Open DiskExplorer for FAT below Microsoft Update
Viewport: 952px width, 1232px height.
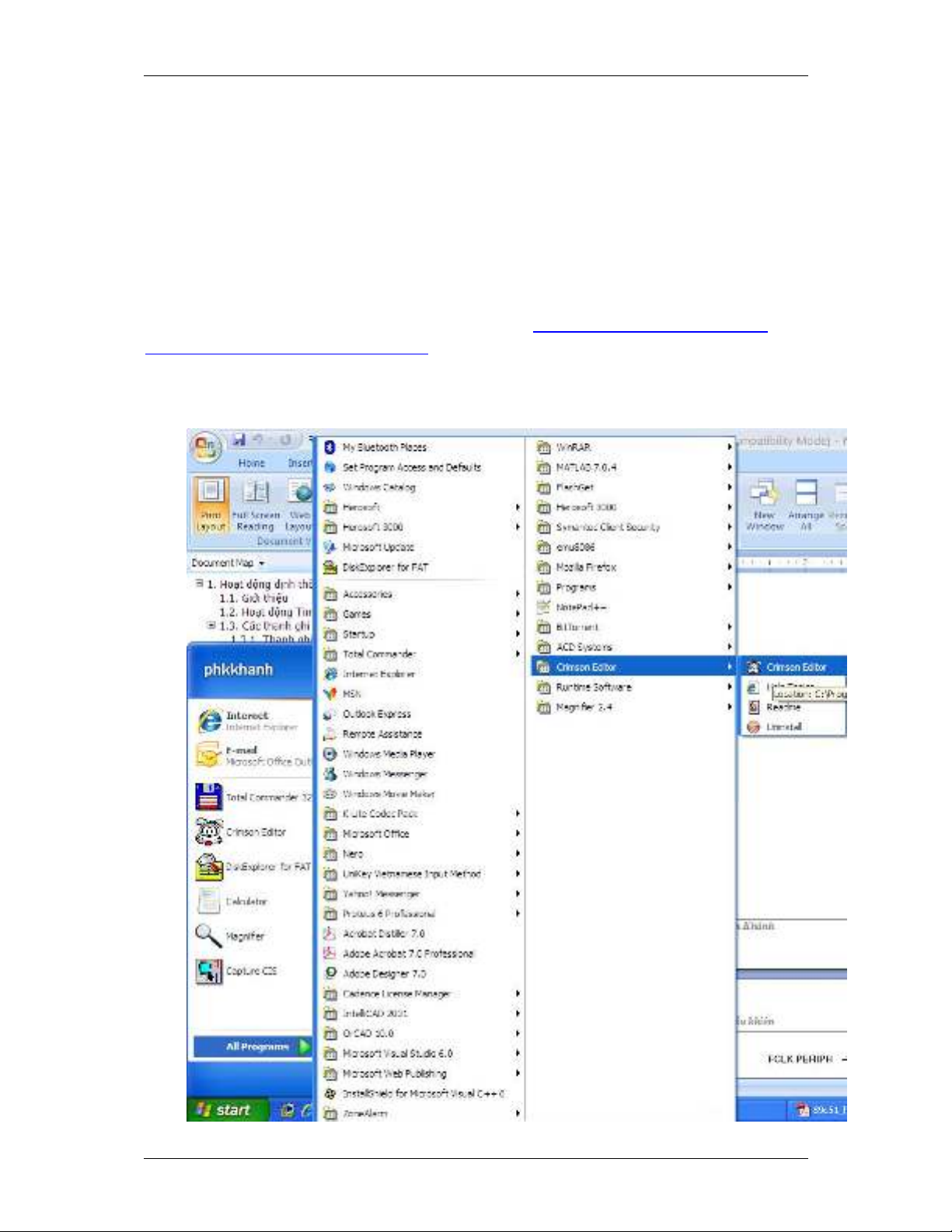pos(376,567)
